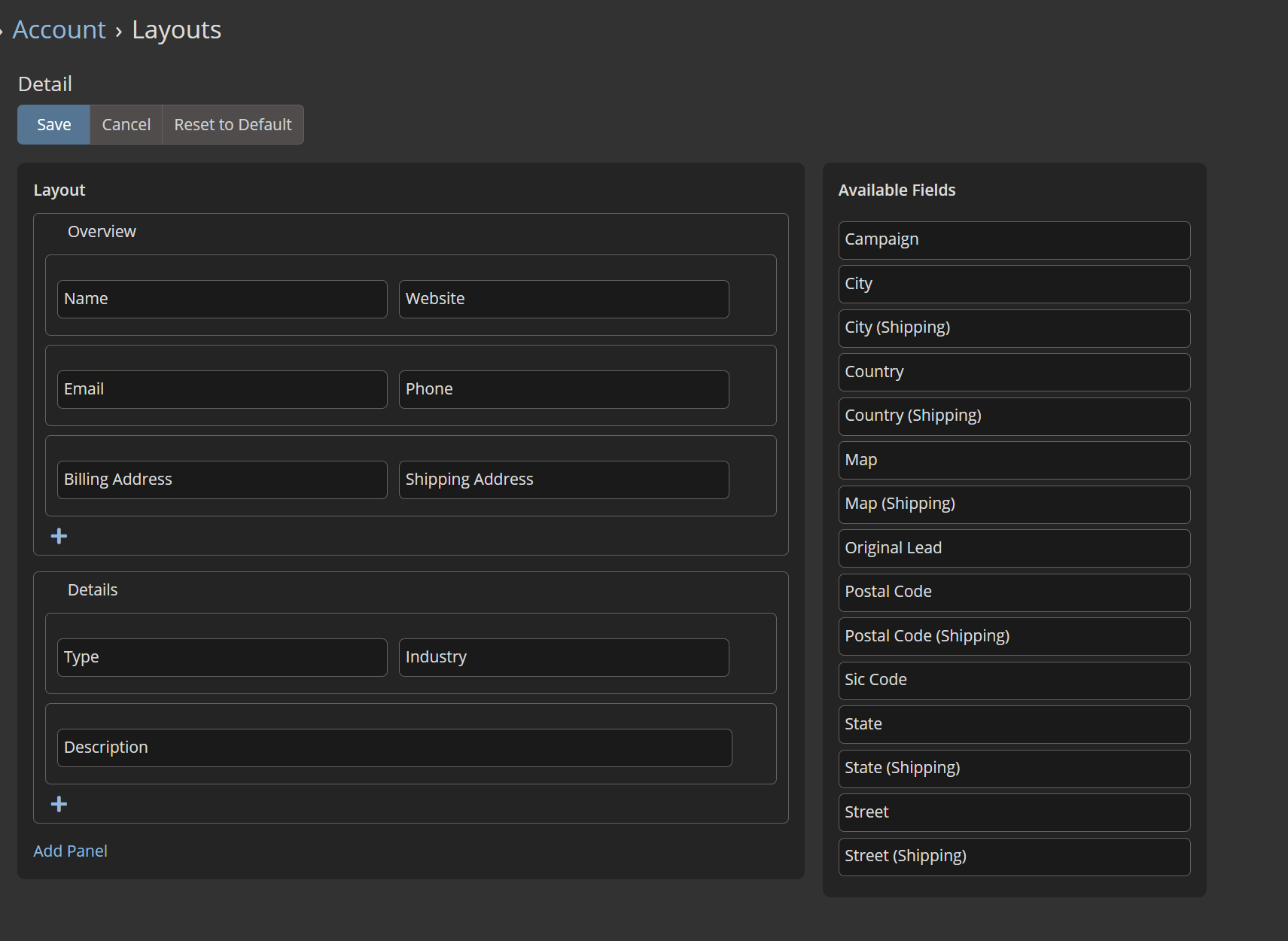The image size is (1288, 941).
Task: Pick Campaign from Available Fields
Action: (x=1014, y=240)
